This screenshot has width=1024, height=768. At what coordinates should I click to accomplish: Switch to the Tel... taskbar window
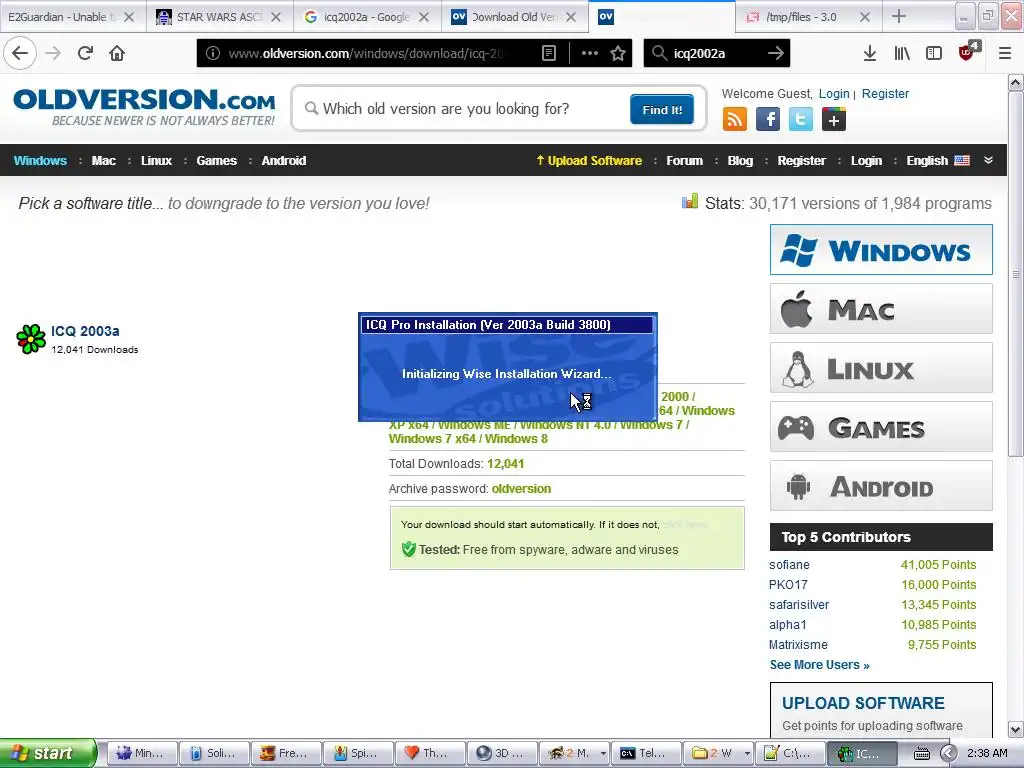(647, 754)
